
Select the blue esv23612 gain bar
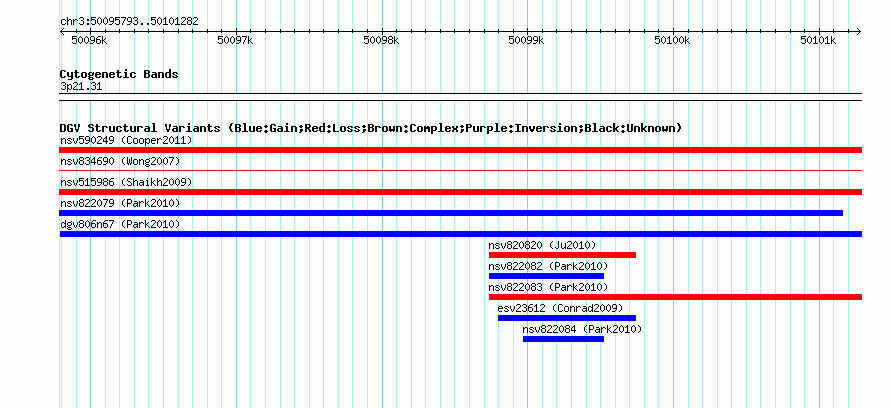(567, 318)
